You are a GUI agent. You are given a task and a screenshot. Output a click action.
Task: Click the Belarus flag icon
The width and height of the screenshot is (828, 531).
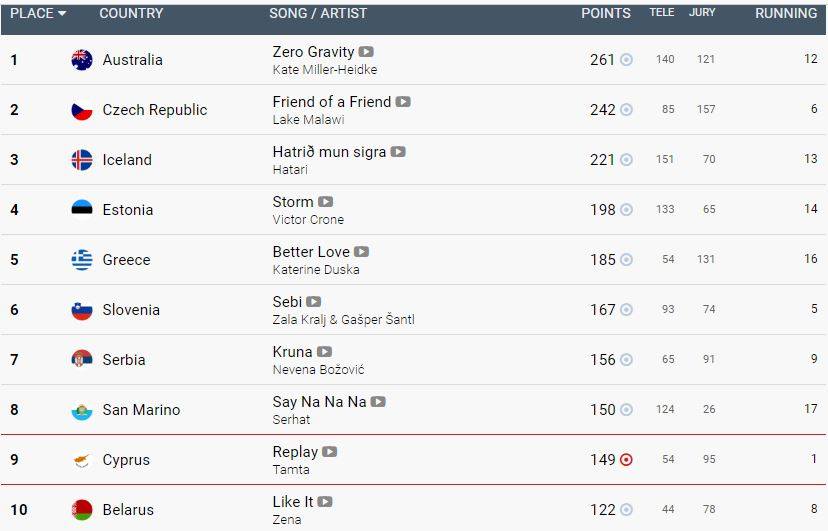point(82,510)
